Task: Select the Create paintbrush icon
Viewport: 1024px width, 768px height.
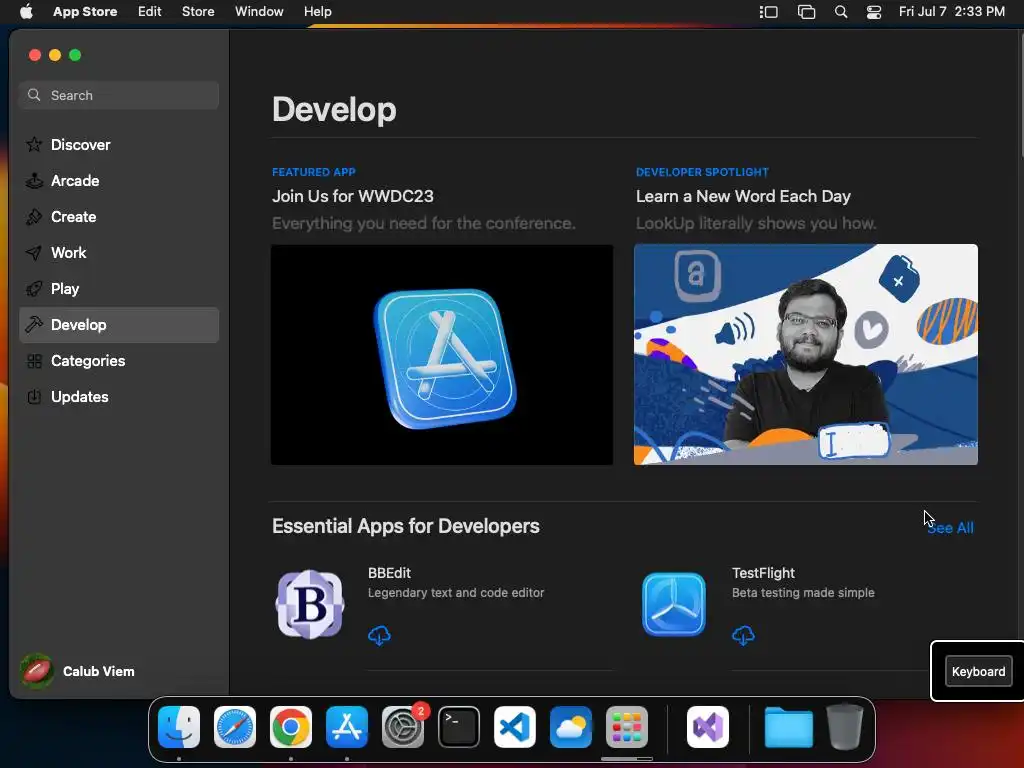Action: 34,217
